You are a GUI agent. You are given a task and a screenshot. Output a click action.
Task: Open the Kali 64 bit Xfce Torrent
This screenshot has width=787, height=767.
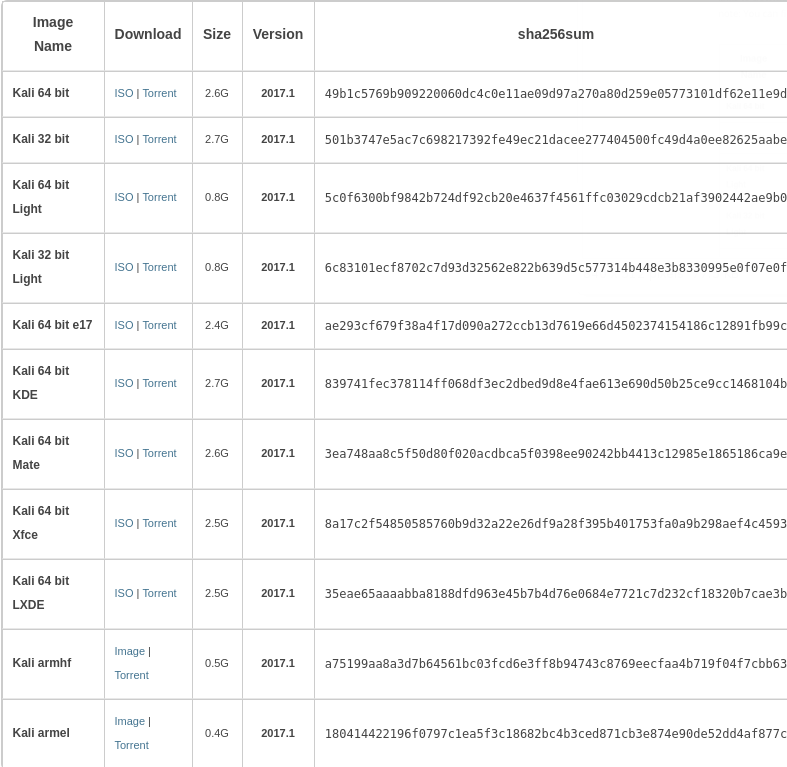tap(160, 524)
